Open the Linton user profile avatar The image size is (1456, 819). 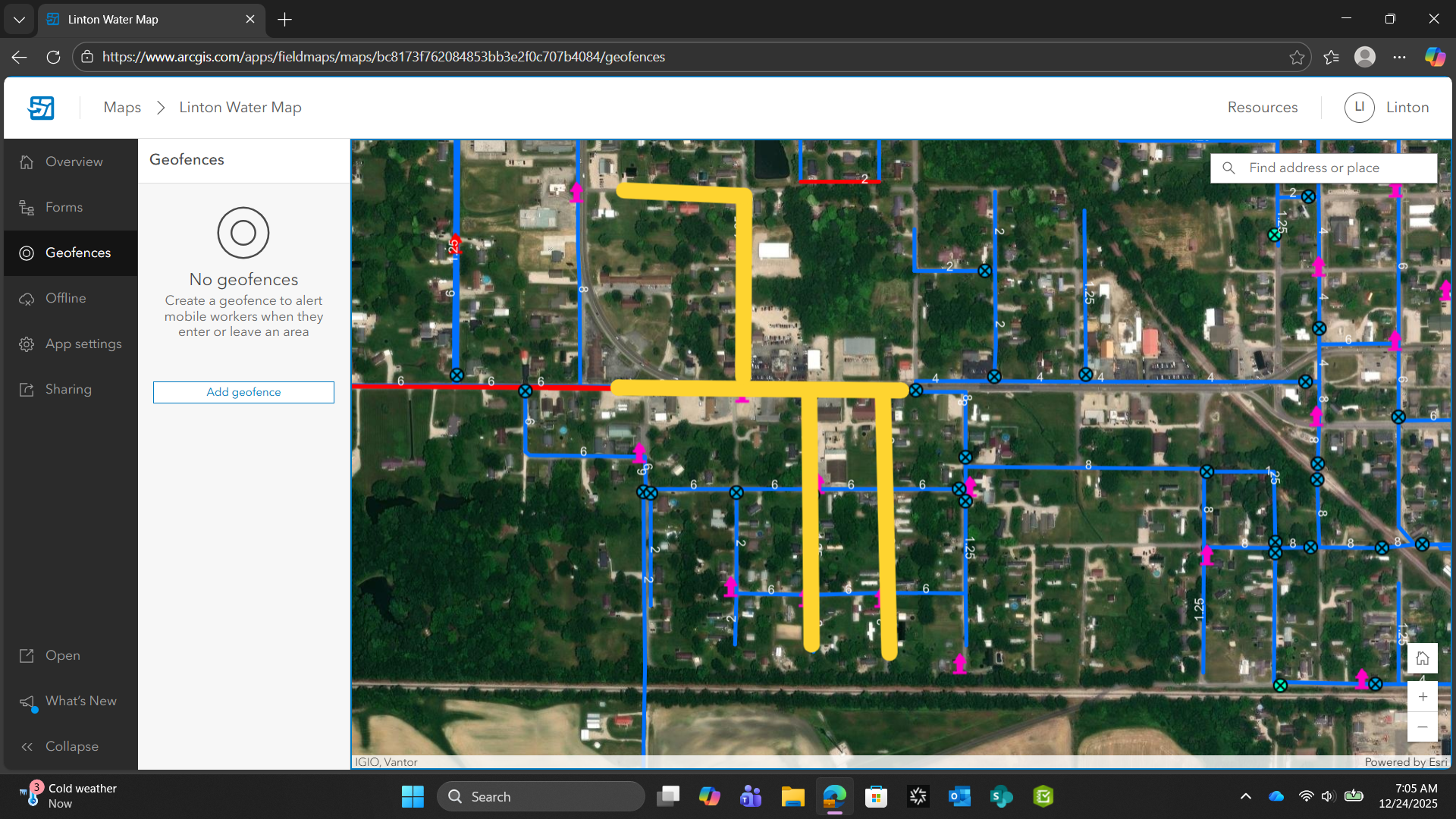(1359, 107)
